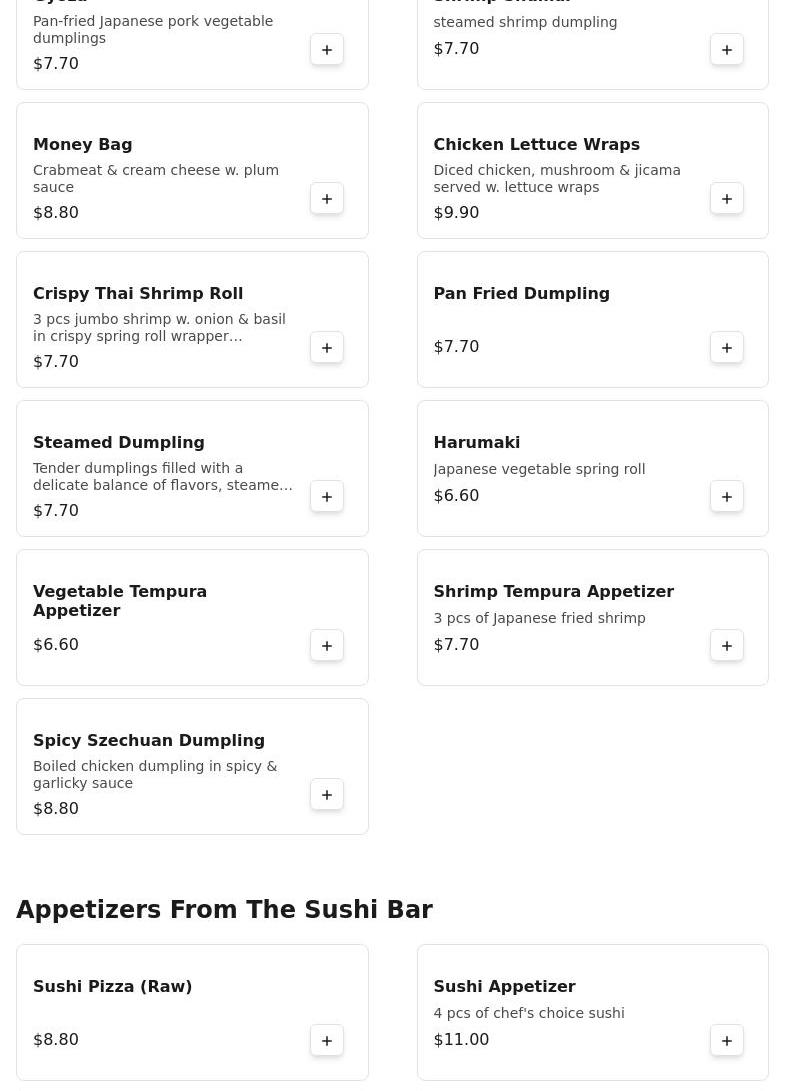Add Pan Fried Dumpling to cart

pos(727,348)
